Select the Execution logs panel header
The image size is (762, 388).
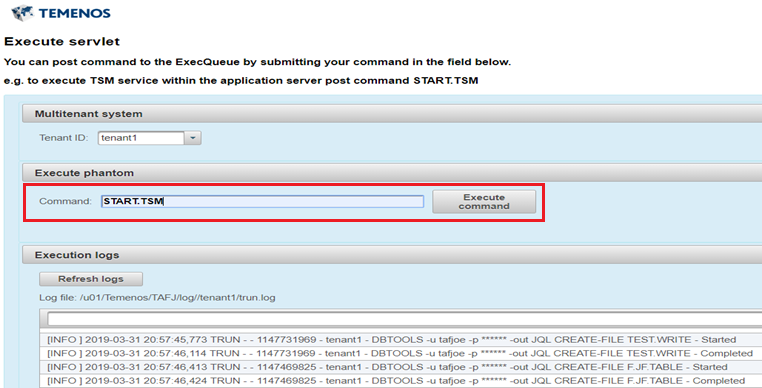(392, 255)
